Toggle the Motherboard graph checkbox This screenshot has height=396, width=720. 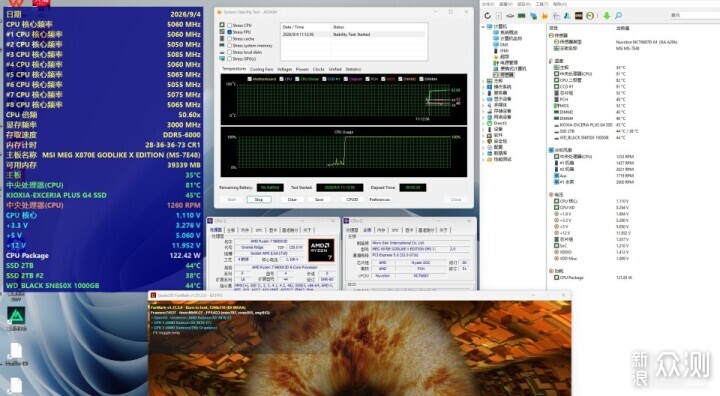click(249, 79)
